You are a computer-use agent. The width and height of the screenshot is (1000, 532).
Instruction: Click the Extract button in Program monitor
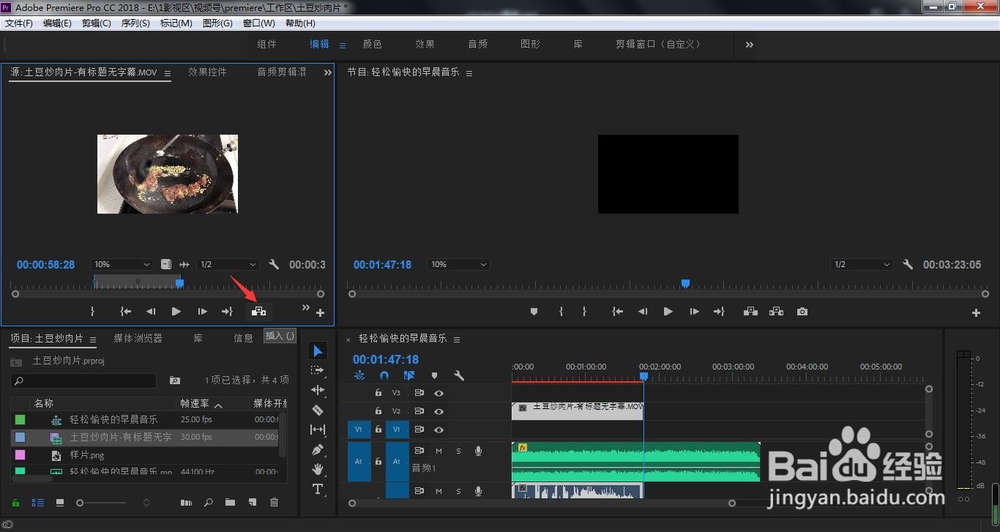(776, 311)
